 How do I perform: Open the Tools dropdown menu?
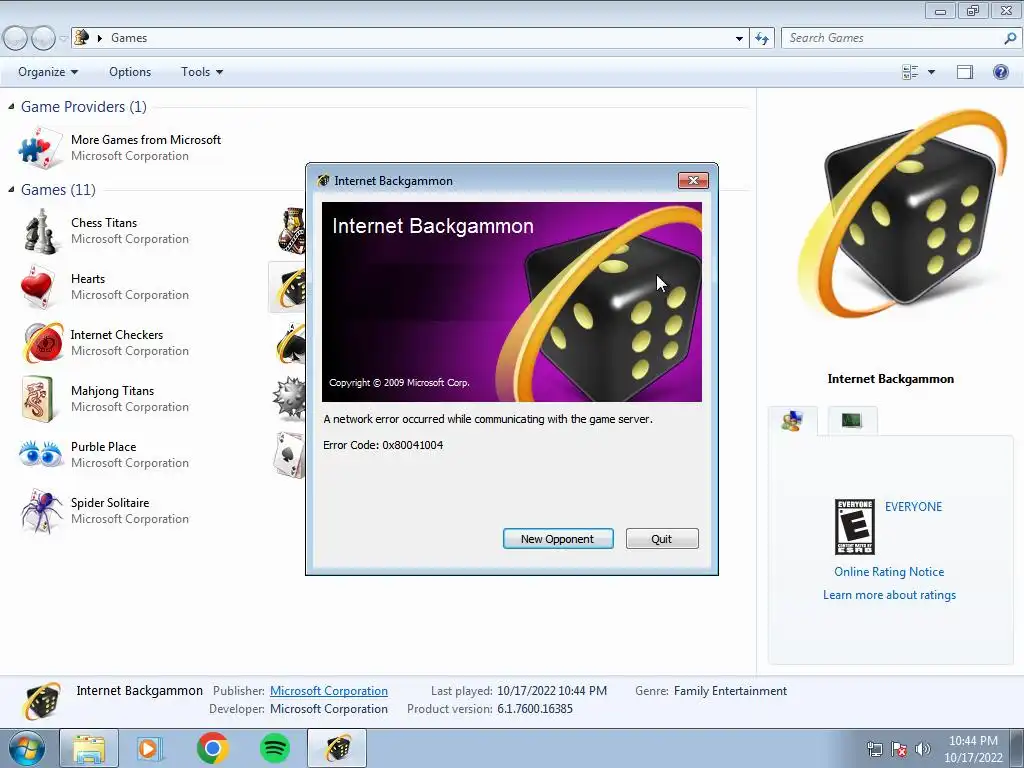tap(202, 72)
